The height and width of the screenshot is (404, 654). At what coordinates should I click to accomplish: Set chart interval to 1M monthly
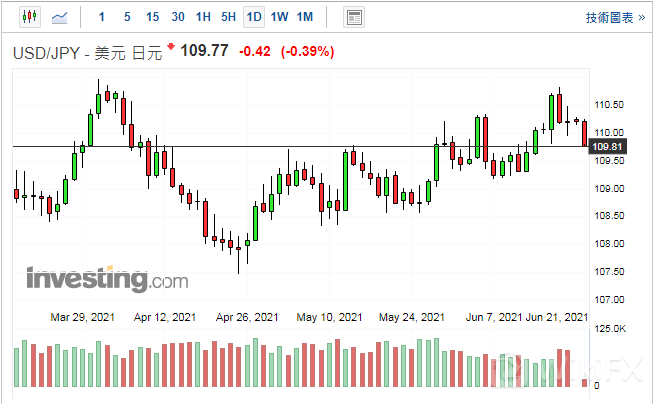click(x=305, y=17)
